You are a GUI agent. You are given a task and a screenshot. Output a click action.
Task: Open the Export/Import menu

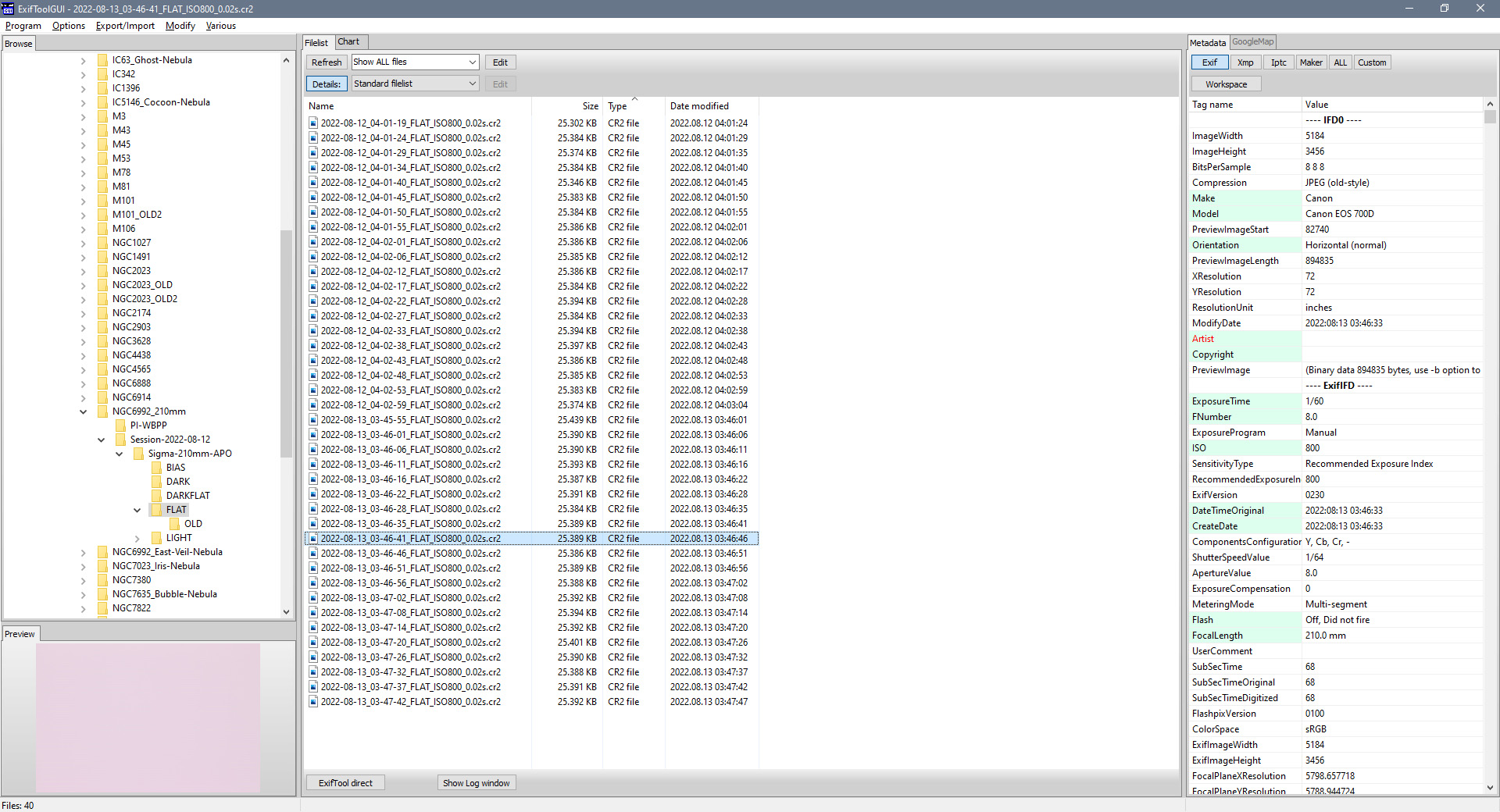pos(125,26)
